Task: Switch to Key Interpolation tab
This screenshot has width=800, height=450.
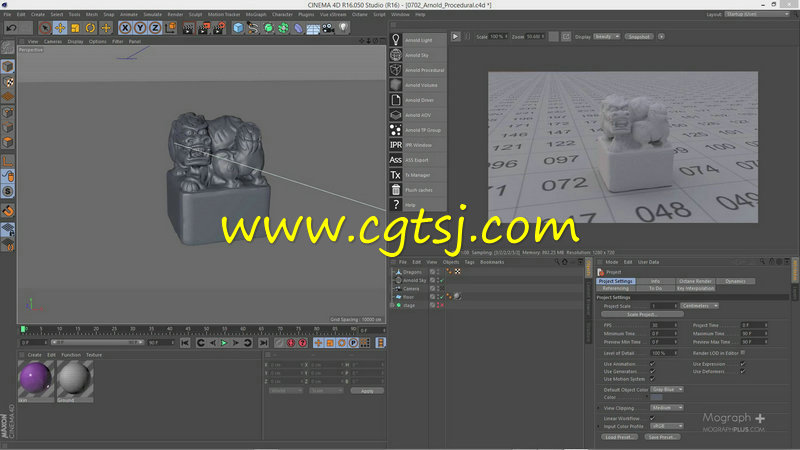Action: pyautogui.click(x=695, y=288)
